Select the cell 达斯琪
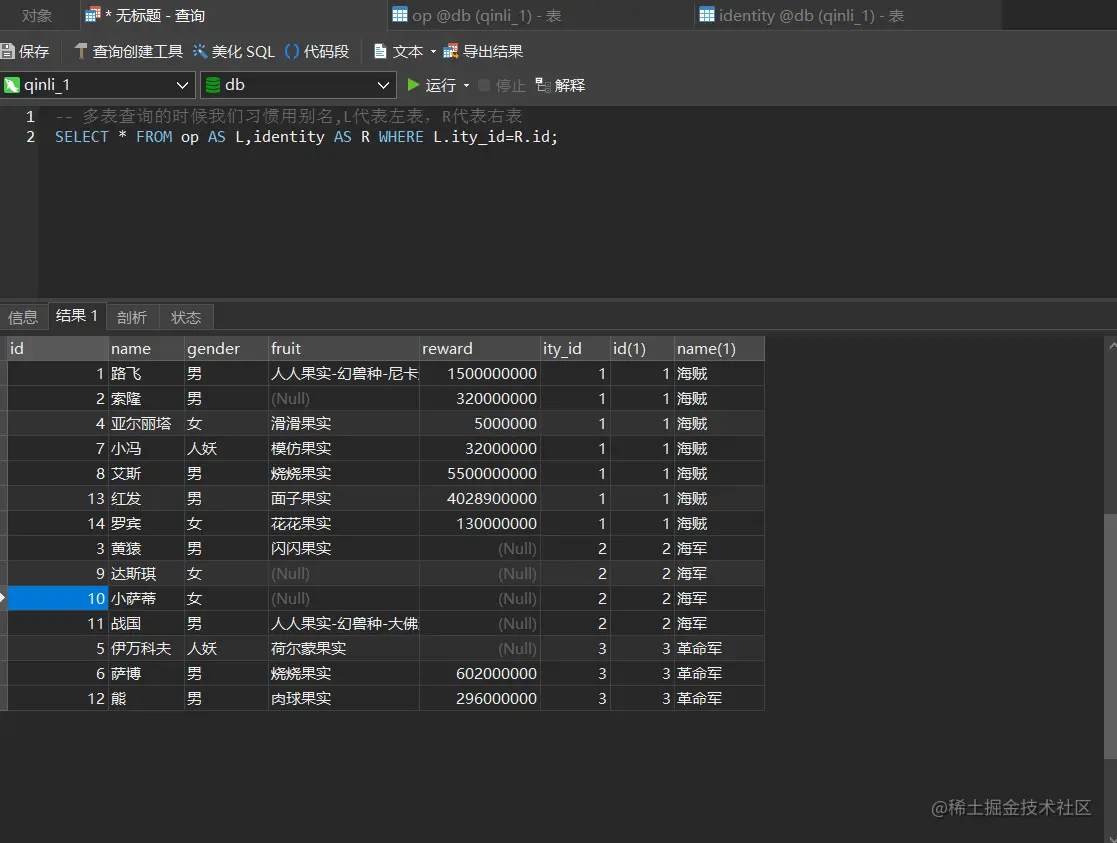1117x843 pixels. coord(146,573)
